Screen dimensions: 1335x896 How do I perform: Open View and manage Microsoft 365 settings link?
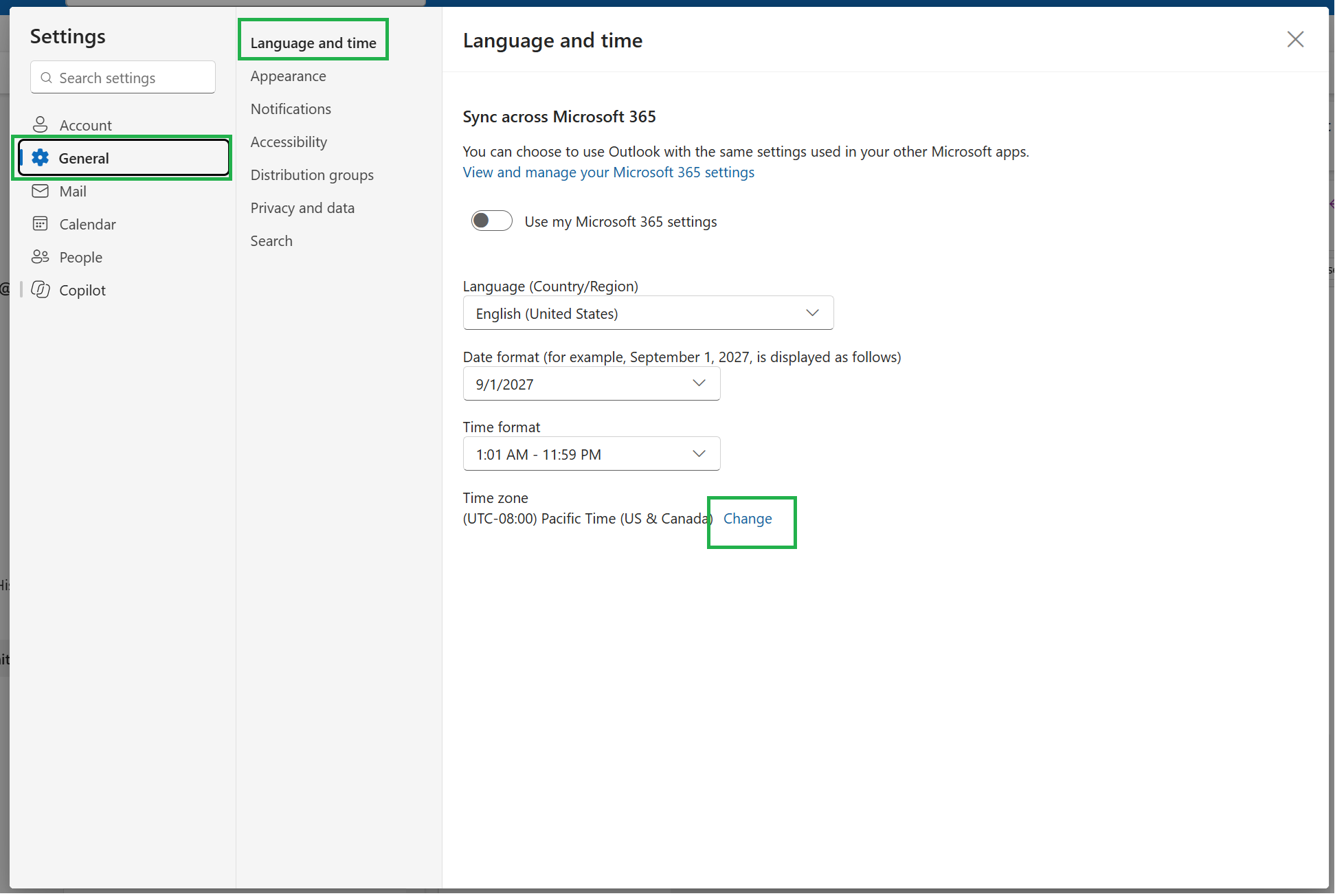pos(608,172)
